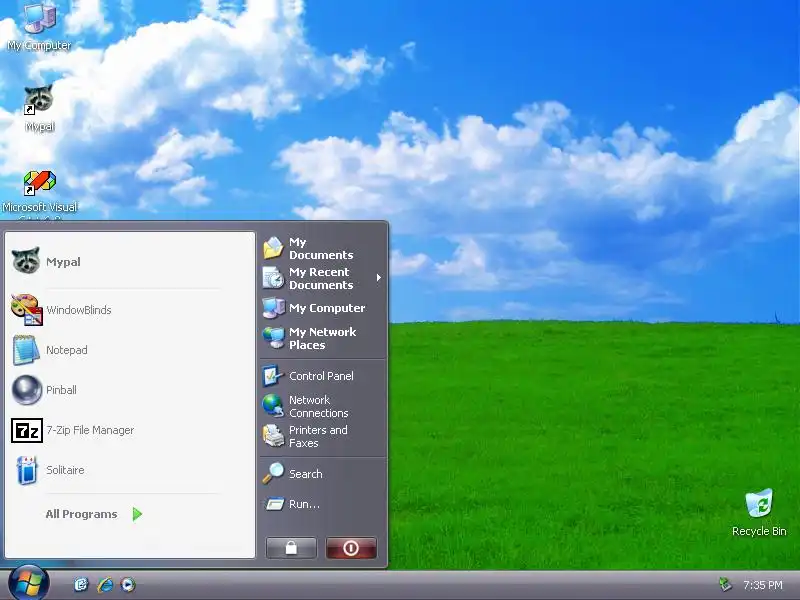Start Solitaire card icon
Viewport: 800px width, 600px height.
[x=27, y=470]
